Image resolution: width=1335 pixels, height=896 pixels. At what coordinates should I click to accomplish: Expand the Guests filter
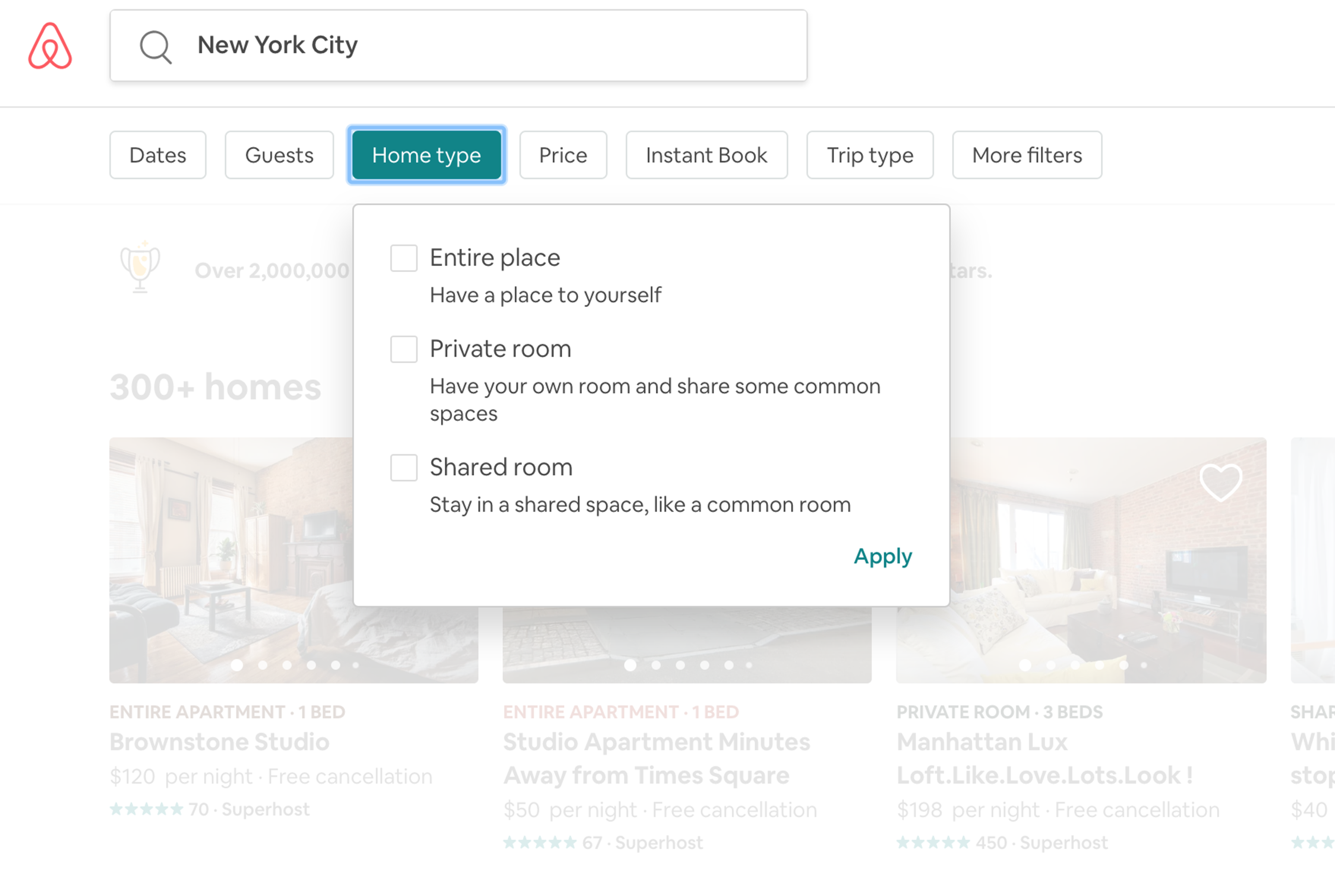[x=279, y=155]
